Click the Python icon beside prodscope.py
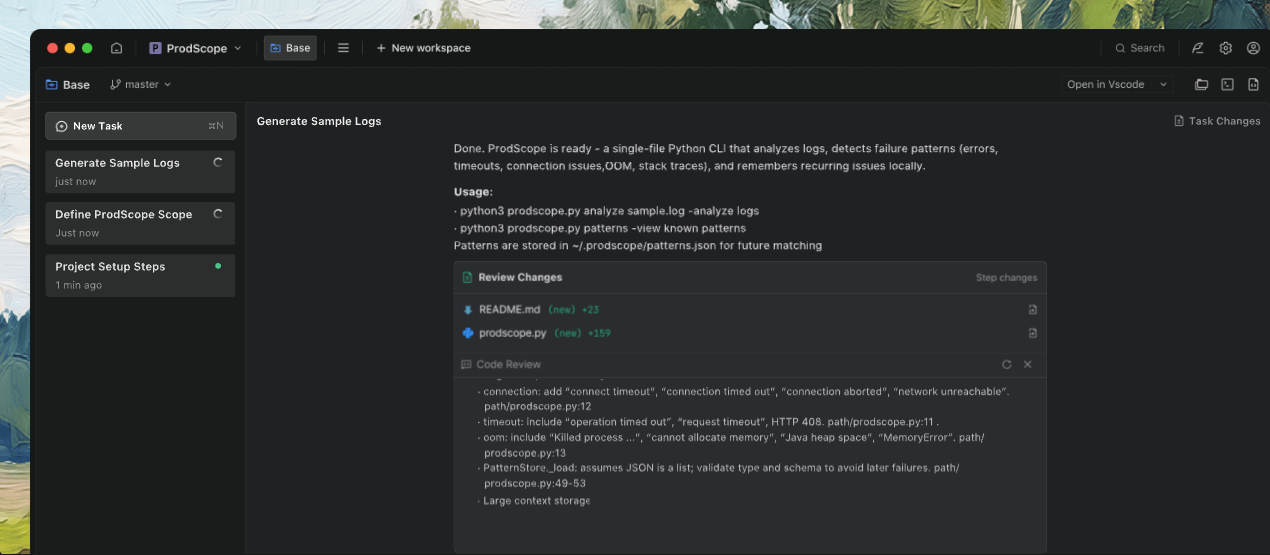Image resolution: width=1270 pixels, height=555 pixels. pos(467,333)
